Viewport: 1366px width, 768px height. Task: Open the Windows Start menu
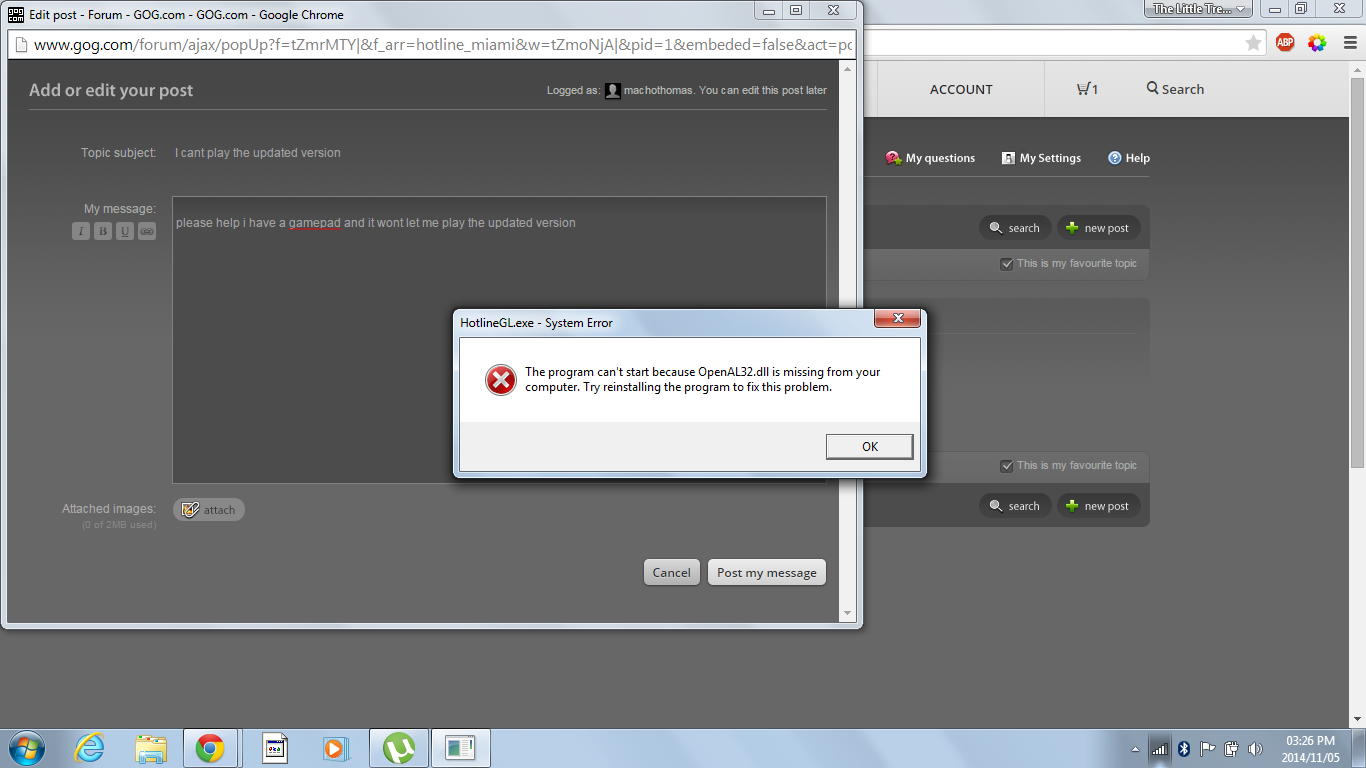click(26, 748)
